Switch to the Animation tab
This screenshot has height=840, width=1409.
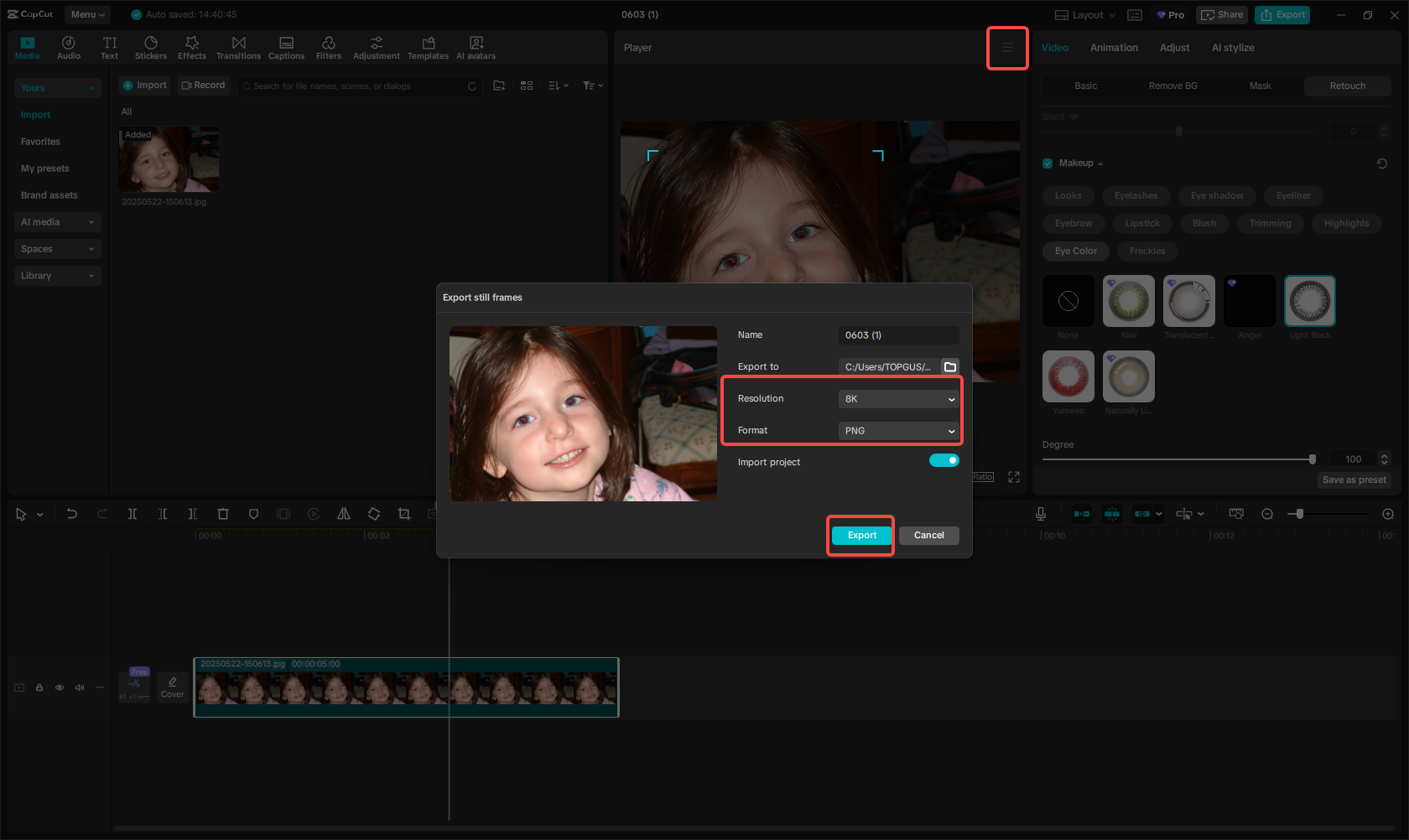(1113, 48)
